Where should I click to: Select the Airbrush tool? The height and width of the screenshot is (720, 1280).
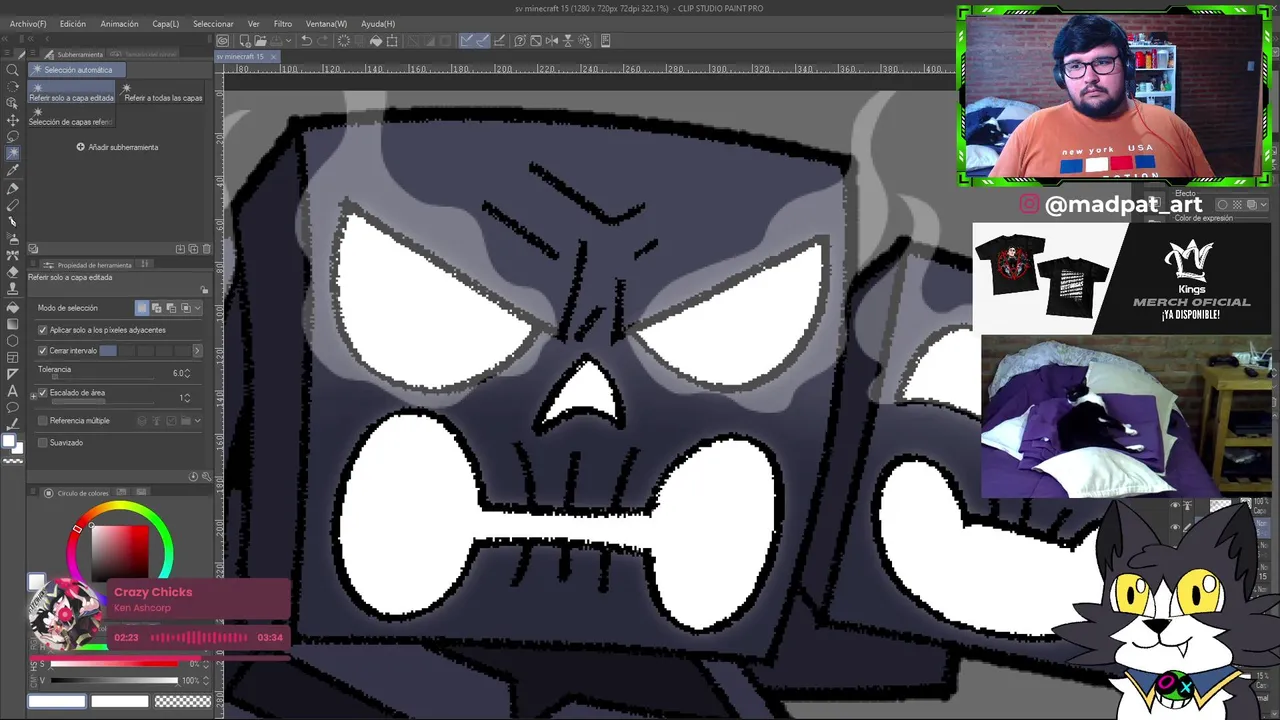point(13,239)
